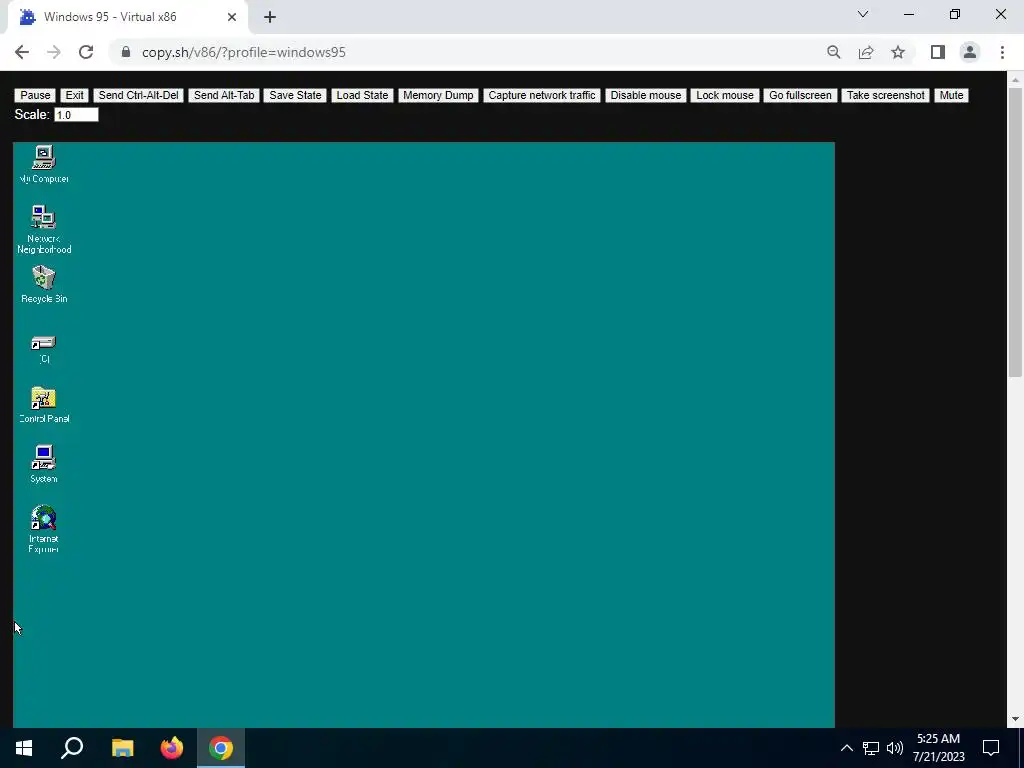Click the browser forward arrow
The height and width of the screenshot is (768, 1024).
click(x=54, y=52)
